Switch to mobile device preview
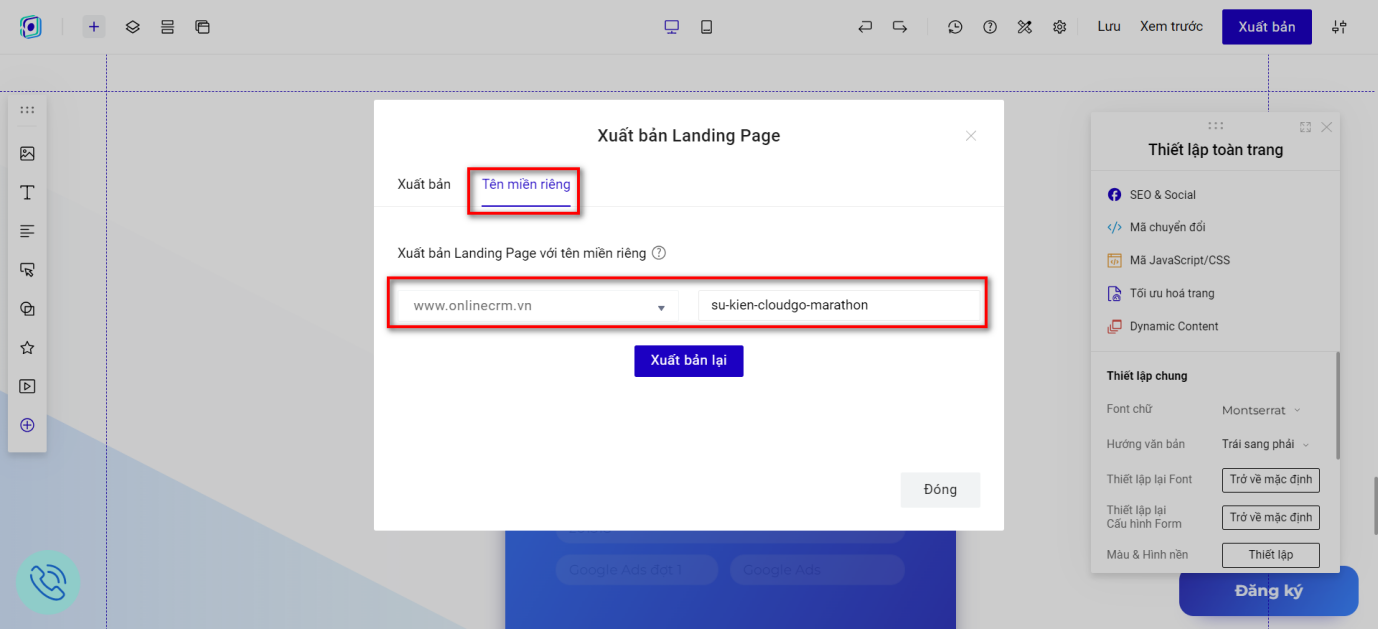The height and width of the screenshot is (629, 1378). [707, 27]
